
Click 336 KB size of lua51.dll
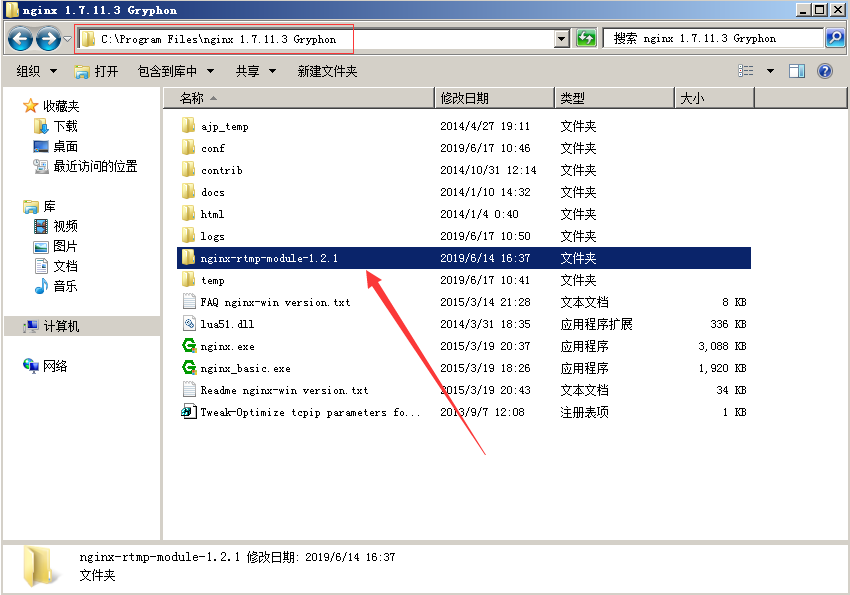(x=728, y=324)
